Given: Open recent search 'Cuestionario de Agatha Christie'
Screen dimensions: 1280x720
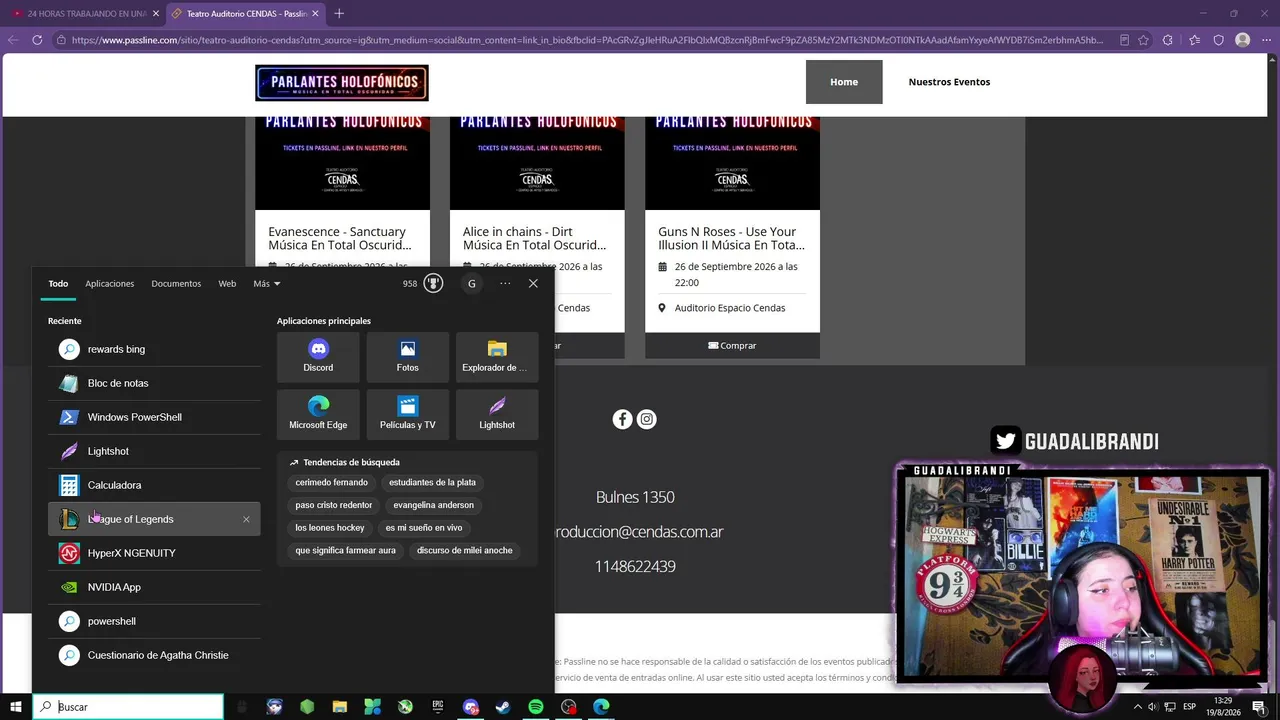Looking at the screenshot, I should click(154, 655).
